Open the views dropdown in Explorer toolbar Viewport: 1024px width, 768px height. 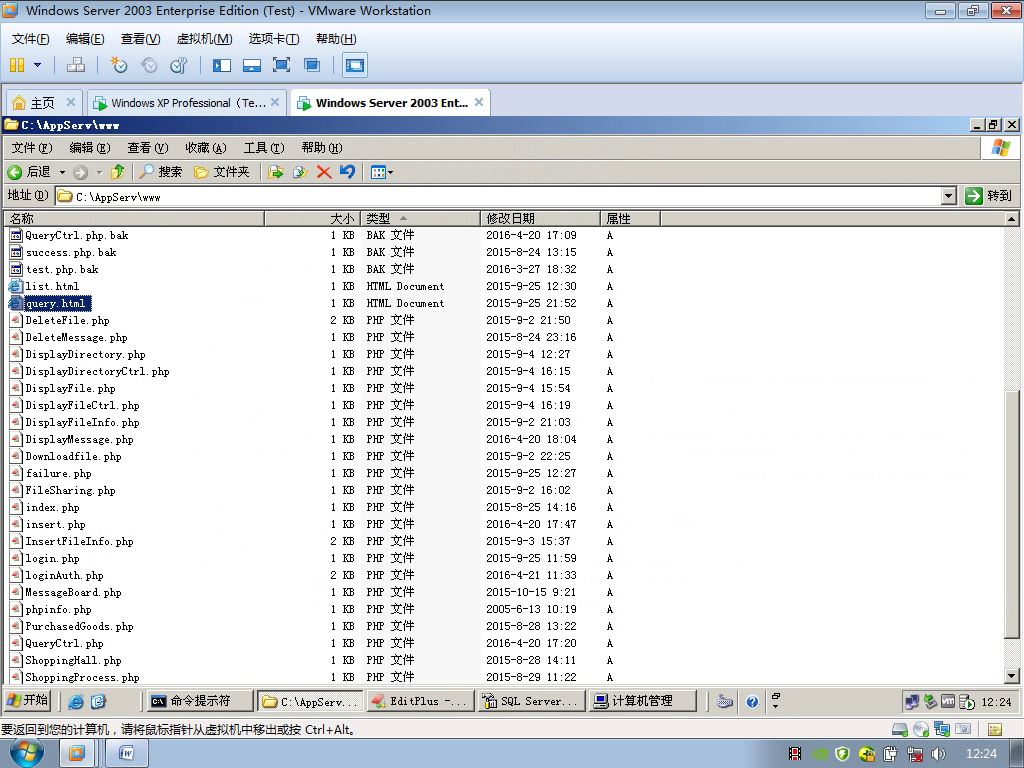coord(382,172)
